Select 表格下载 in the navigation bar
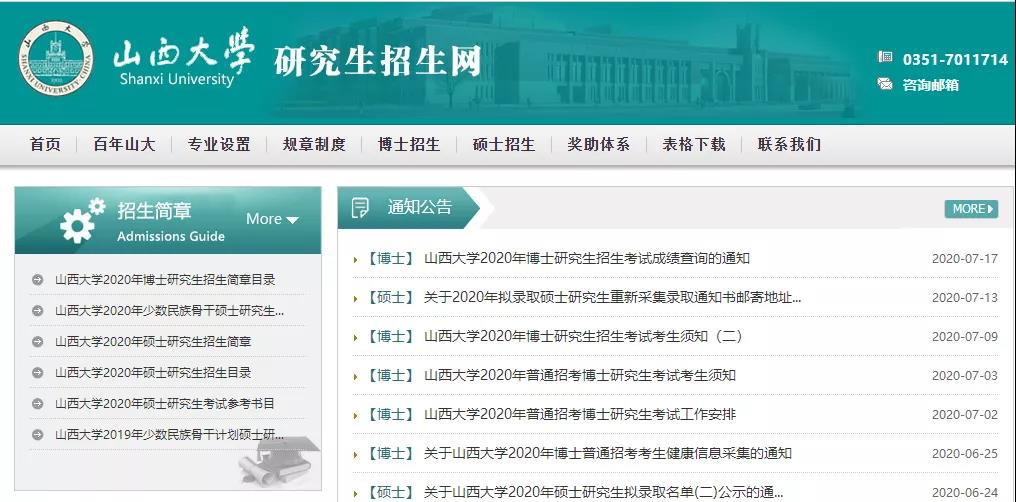The width and height of the screenshot is (1016, 502). coord(693,144)
